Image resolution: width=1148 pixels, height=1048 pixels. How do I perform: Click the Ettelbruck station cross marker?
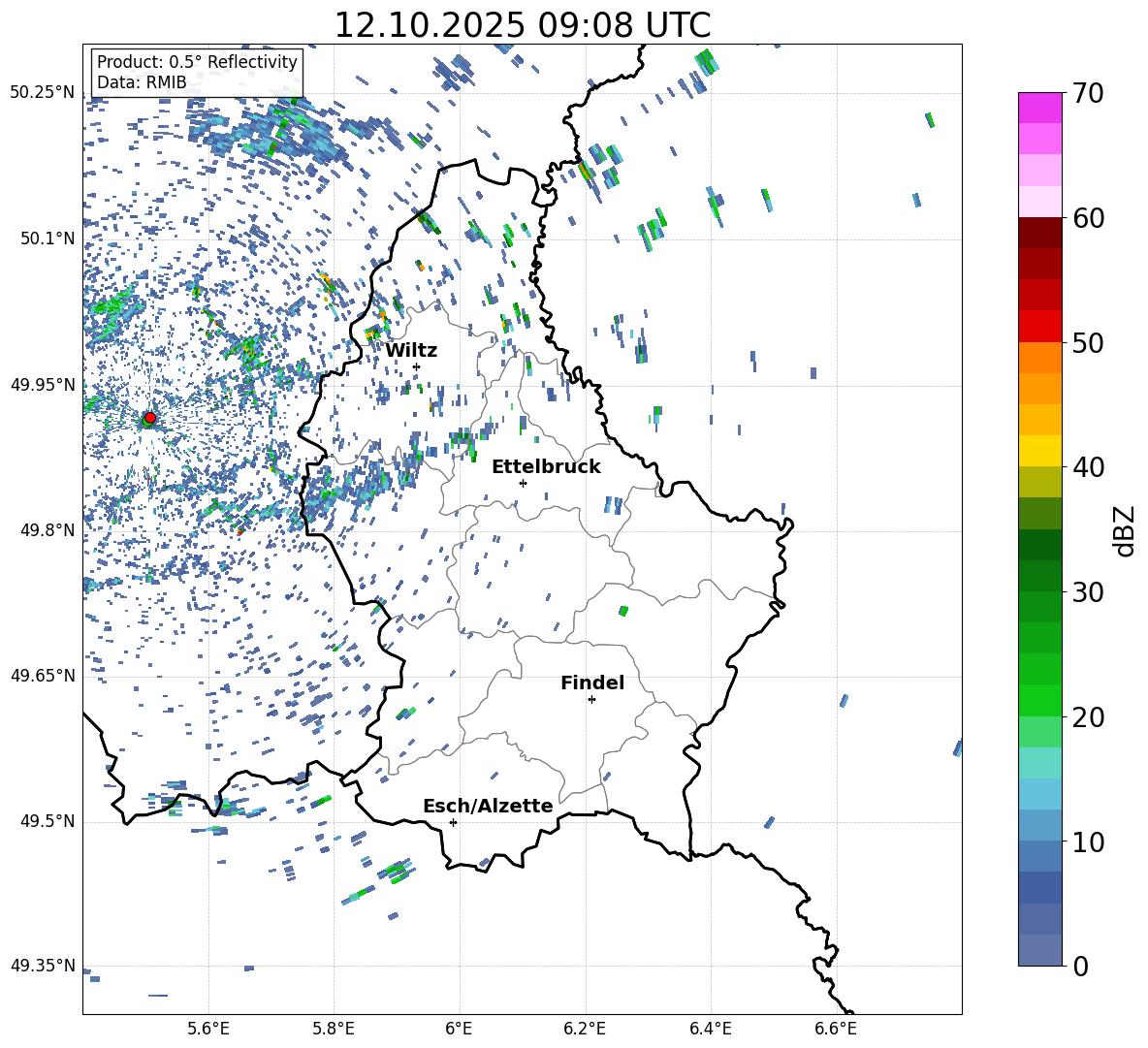(x=523, y=483)
